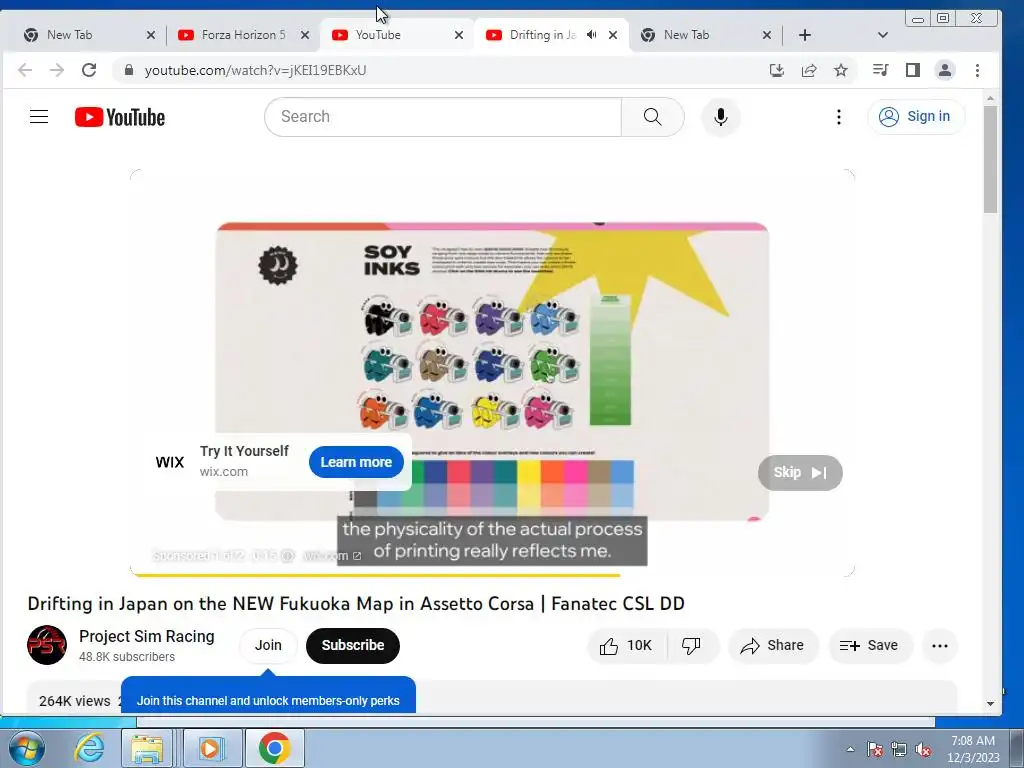Open the media controls toolbar icon
Viewport: 1024px width, 768px height.
pos(880,70)
